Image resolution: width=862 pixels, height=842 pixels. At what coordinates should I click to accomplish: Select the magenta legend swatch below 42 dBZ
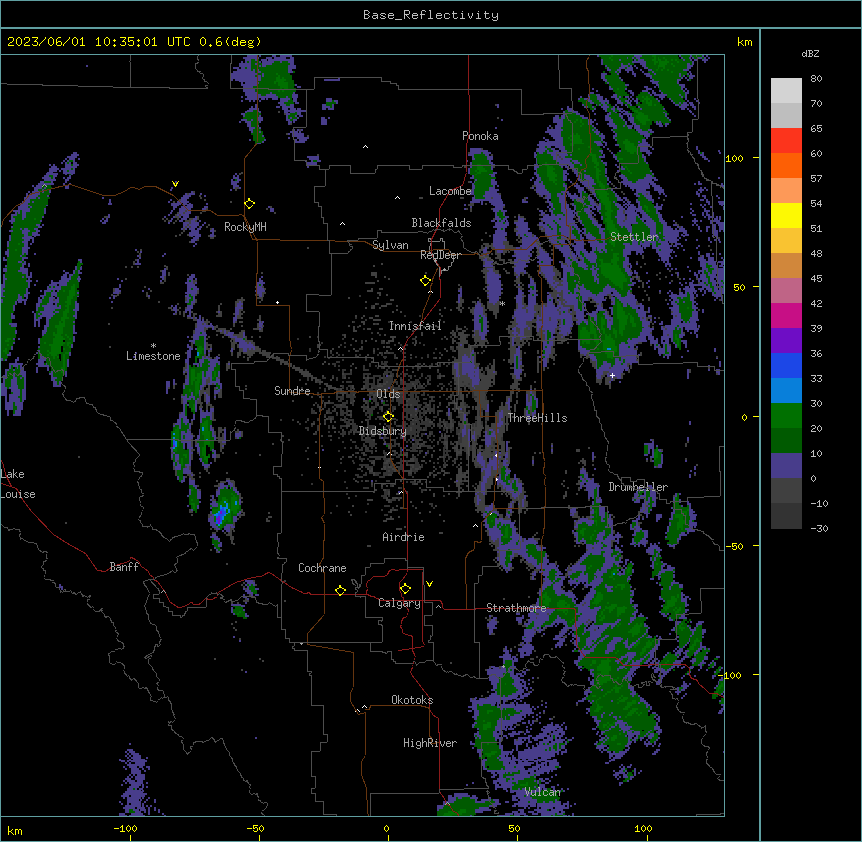pos(786,315)
